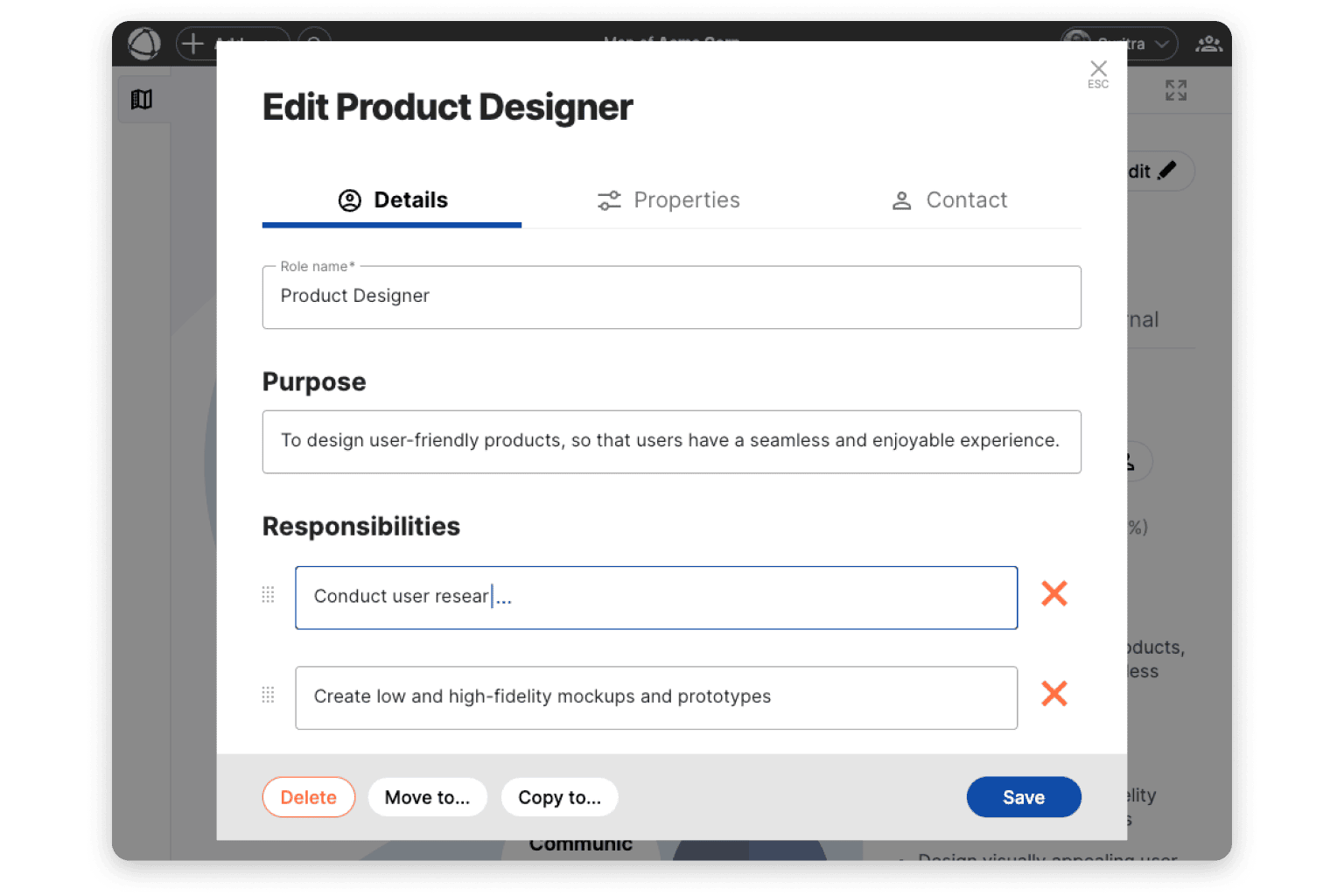Expand the user account dropdown chevron
This screenshot has width=1344, height=896.
tap(1161, 44)
